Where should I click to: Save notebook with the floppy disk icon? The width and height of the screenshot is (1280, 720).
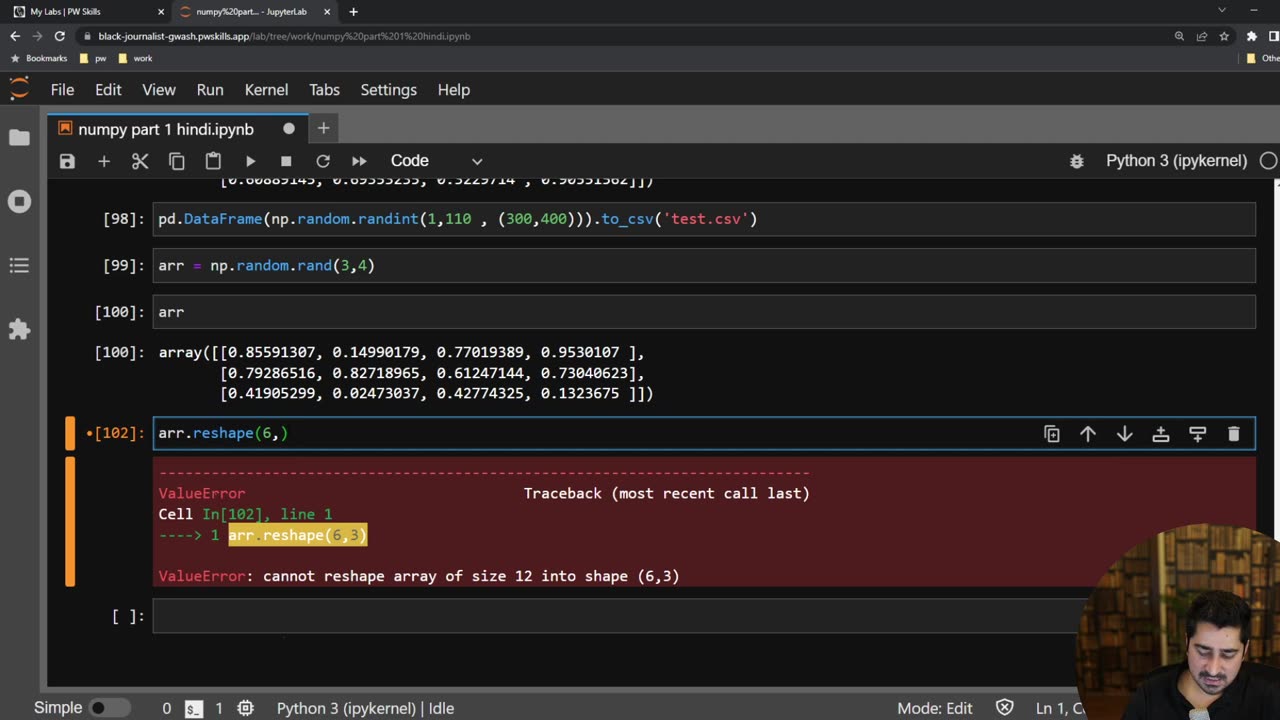(x=67, y=161)
